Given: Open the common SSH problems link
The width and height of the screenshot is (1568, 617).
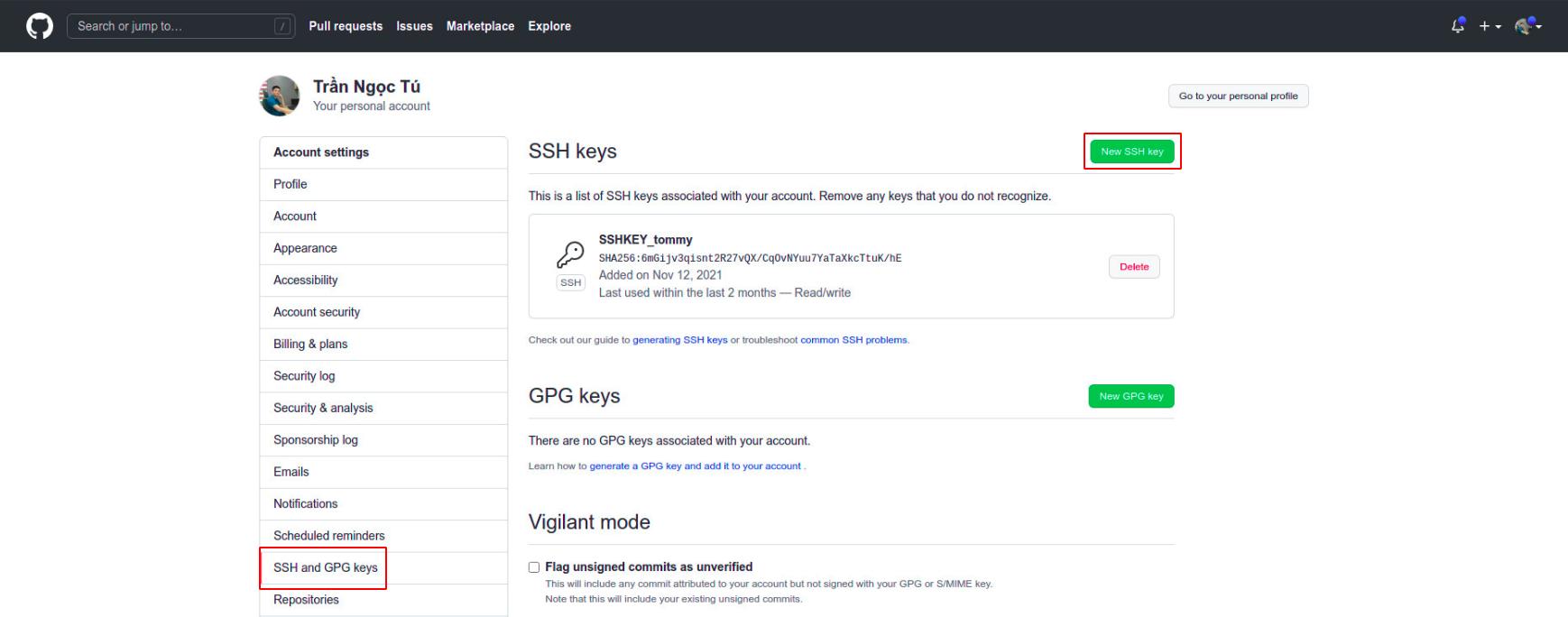Looking at the screenshot, I should click(853, 340).
